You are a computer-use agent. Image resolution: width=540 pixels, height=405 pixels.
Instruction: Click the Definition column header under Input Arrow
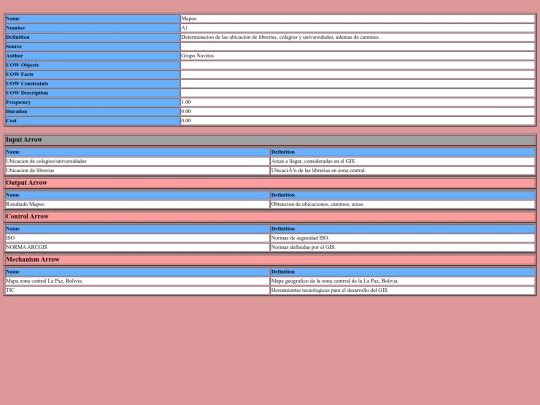[x=403, y=152]
